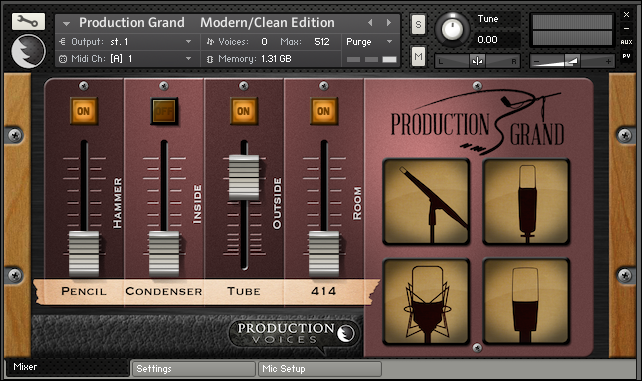This screenshot has height=381, width=642.
Task: Select the tube microphone with shockmount tile
Action: coord(426,302)
